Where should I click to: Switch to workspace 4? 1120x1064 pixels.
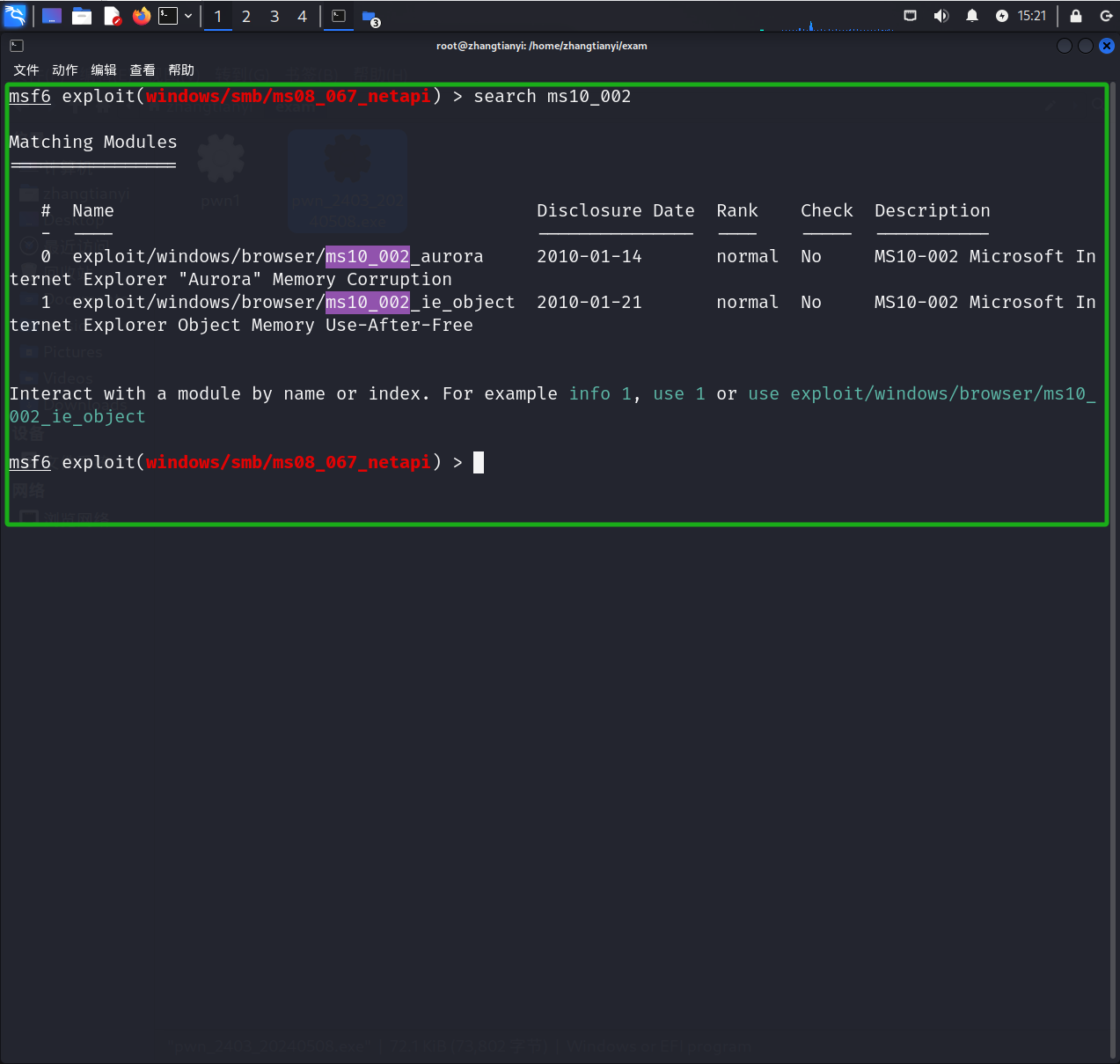pyautogui.click(x=302, y=17)
